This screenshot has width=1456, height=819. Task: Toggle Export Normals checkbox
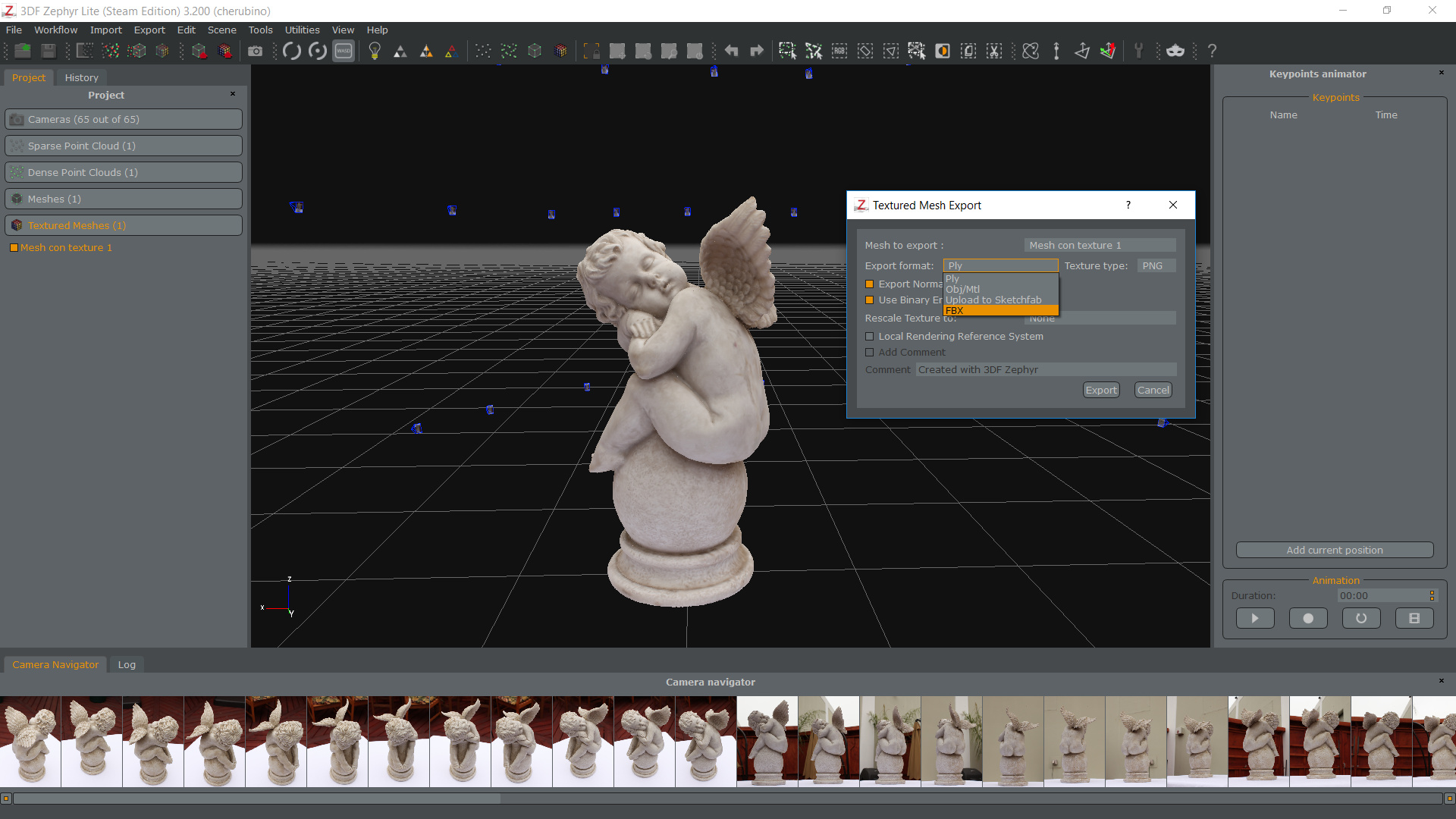[869, 283]
